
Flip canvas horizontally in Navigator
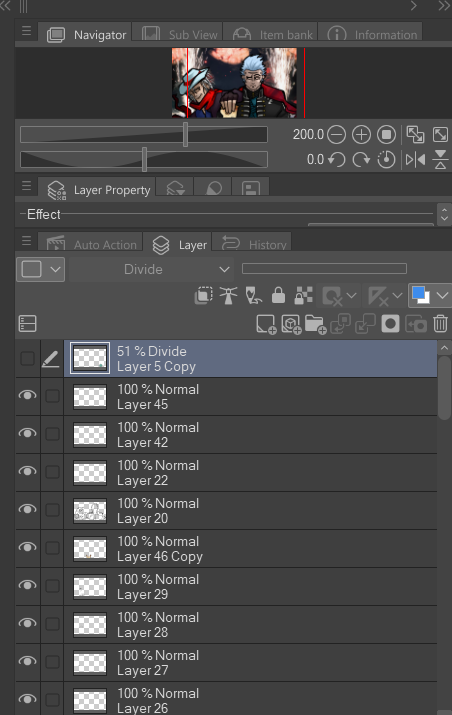[416, 160]
